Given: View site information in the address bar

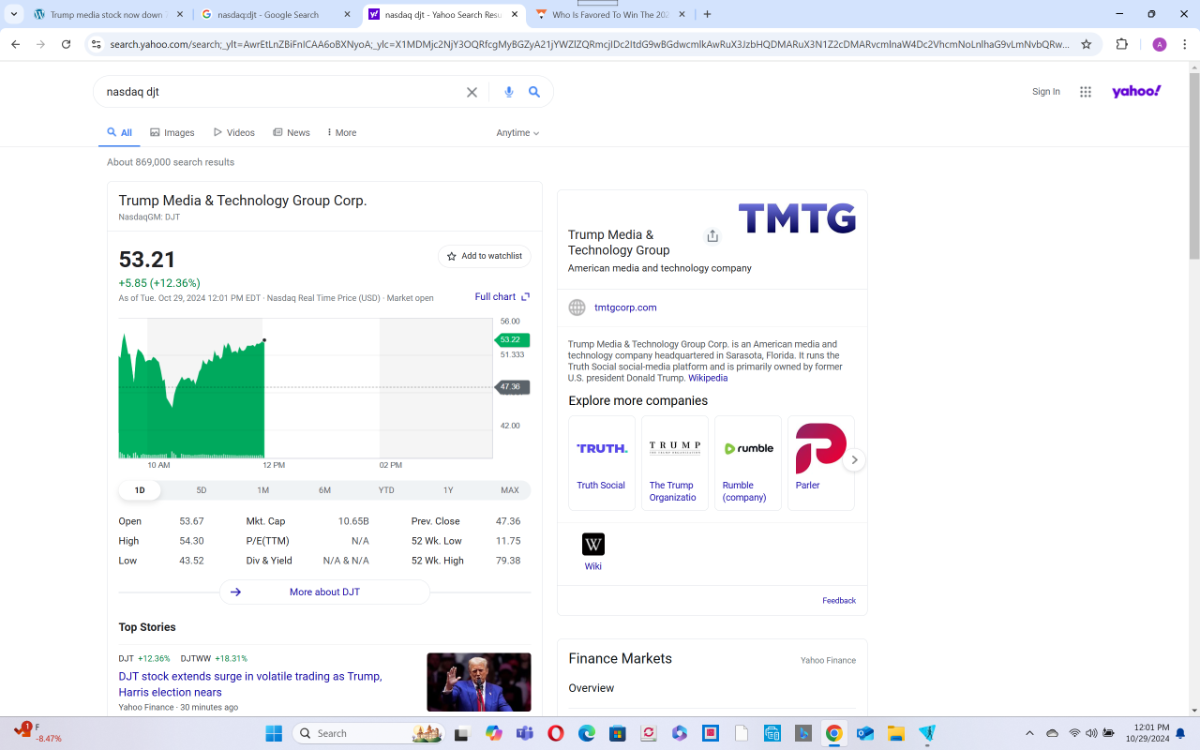Looking at the screenshot, I should pos(96,44).
